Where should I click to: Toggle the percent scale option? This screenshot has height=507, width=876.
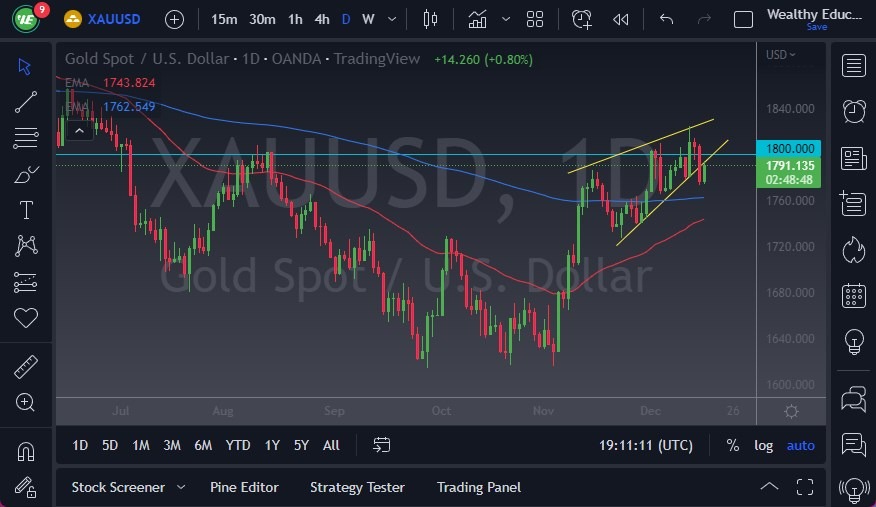click(x=733, y=445)
